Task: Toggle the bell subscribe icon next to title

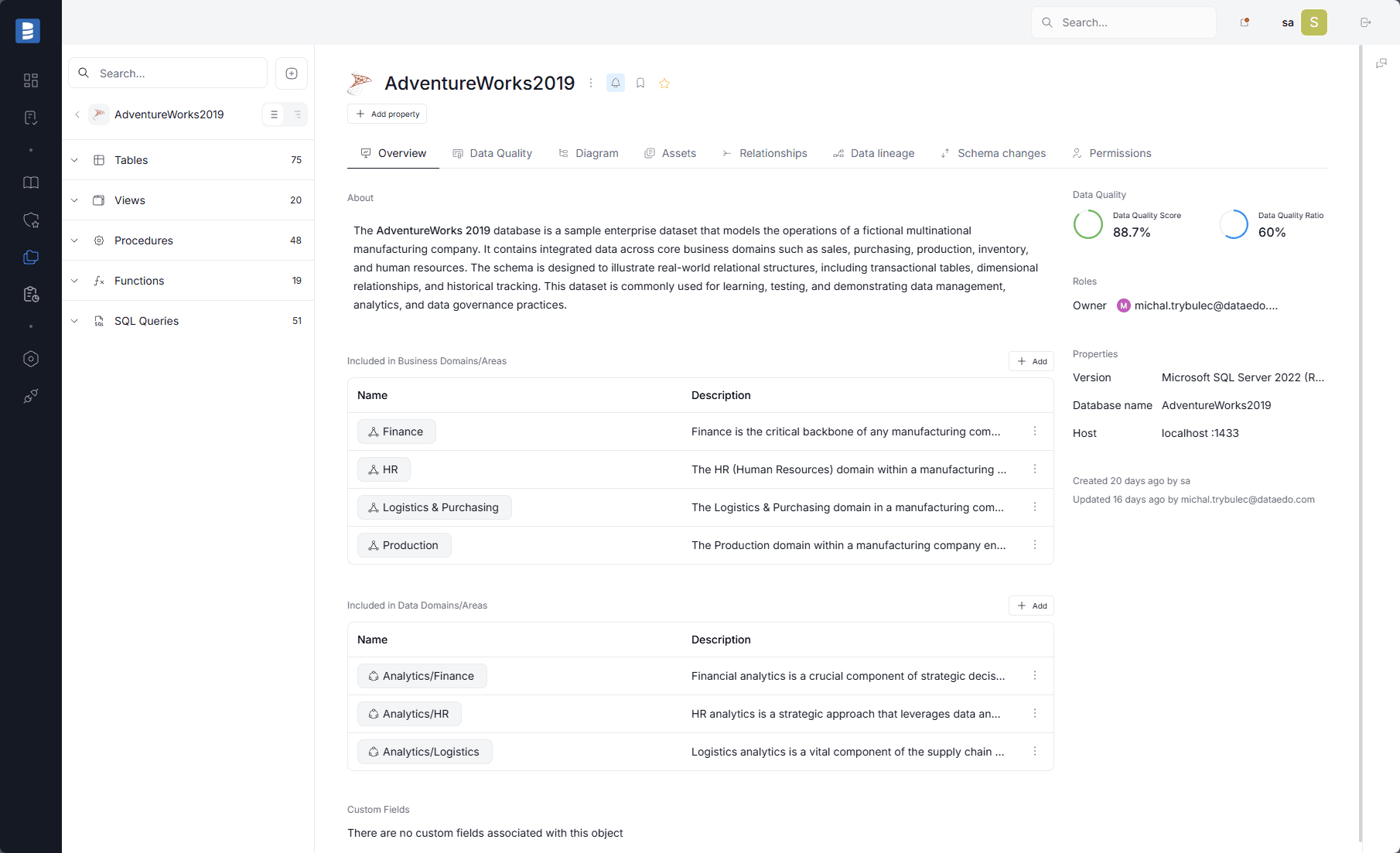Action: coord(616,83)
